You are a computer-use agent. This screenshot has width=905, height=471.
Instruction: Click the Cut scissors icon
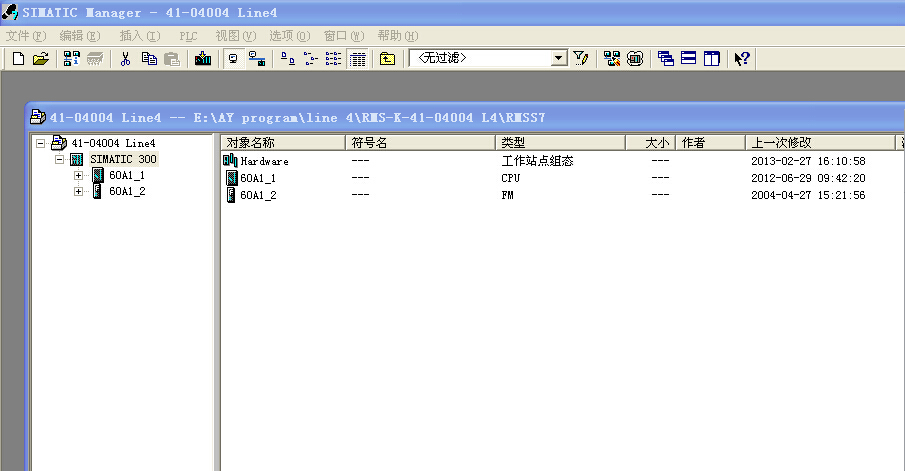click(125, 58)
